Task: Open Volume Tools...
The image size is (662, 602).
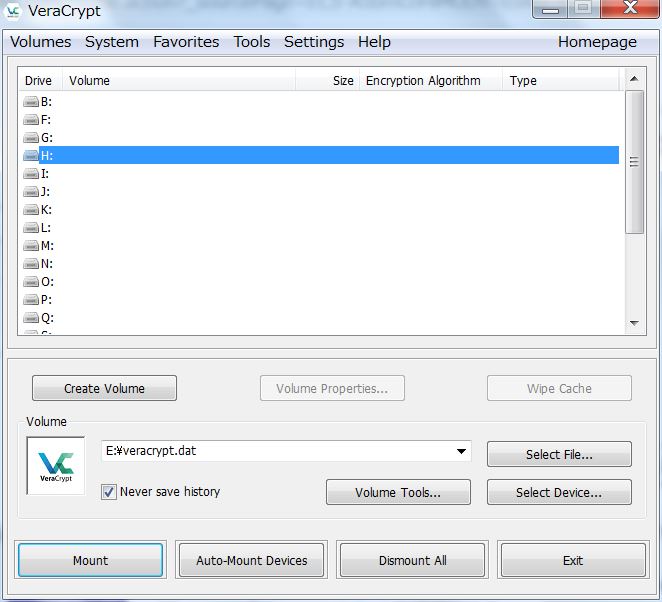Action: [398, 493]
